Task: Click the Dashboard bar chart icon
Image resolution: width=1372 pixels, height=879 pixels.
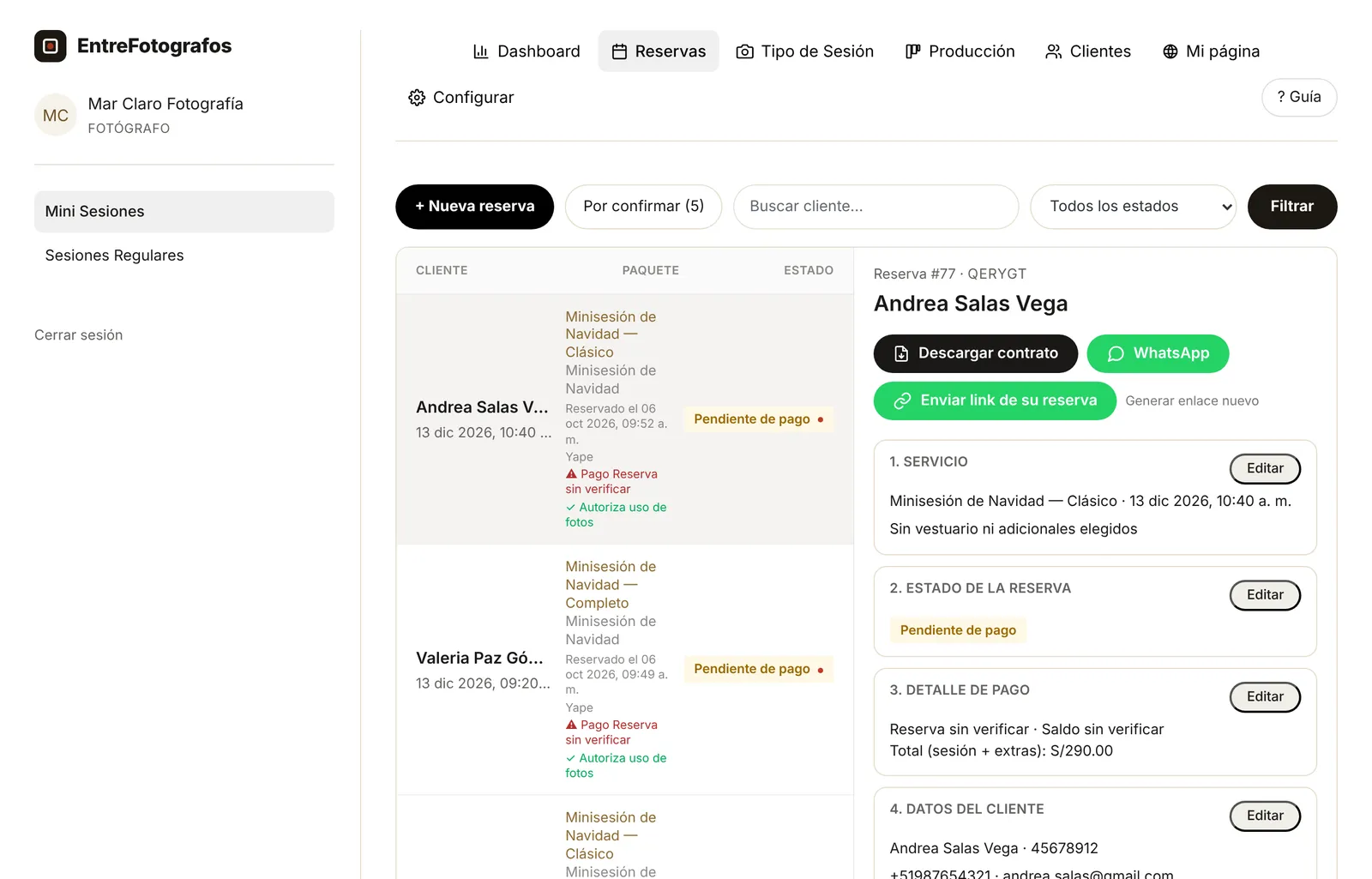Action: click(481, 51)
